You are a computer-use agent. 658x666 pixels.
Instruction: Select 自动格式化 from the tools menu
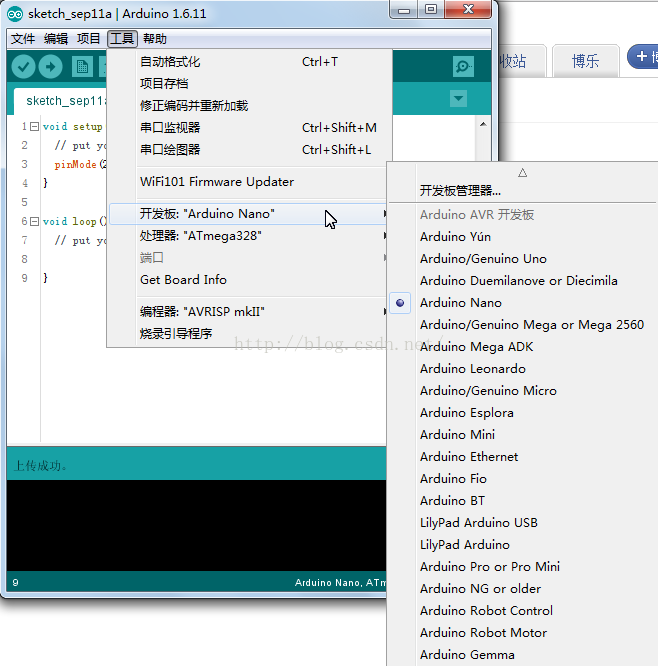click(x=251, y=62)
